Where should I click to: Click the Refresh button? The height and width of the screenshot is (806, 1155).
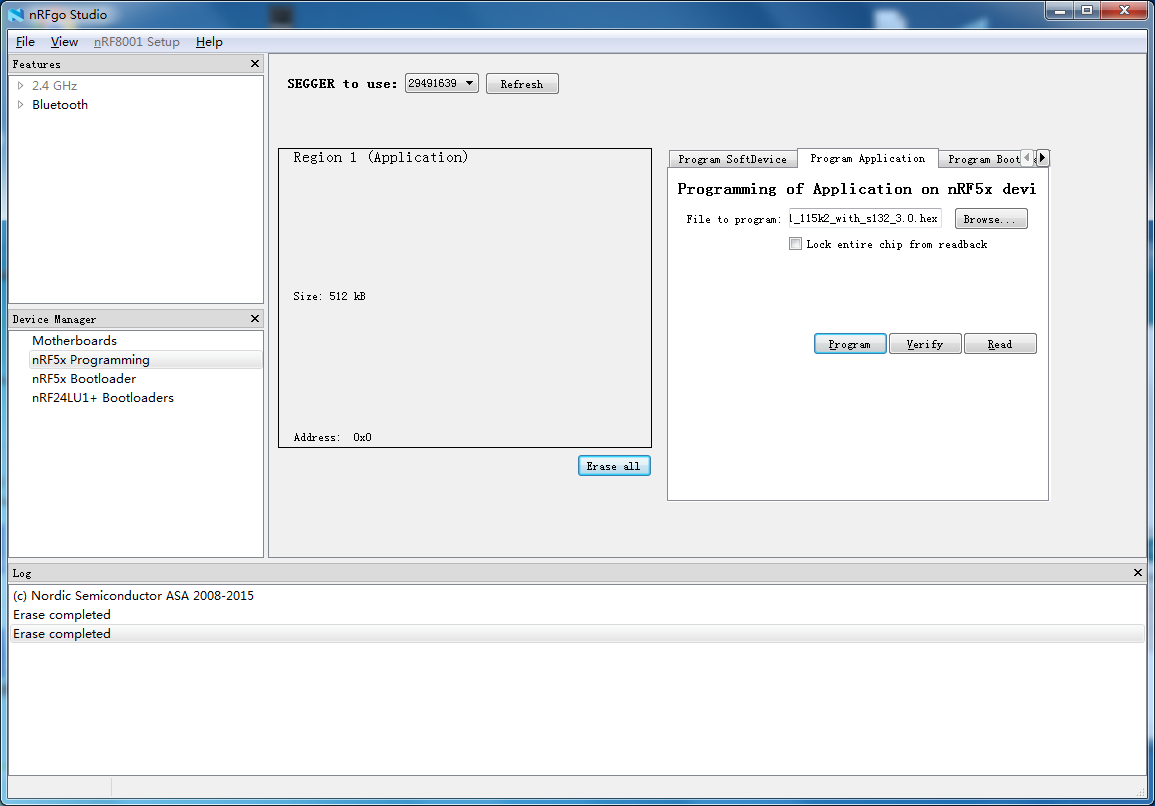[522, 84]
